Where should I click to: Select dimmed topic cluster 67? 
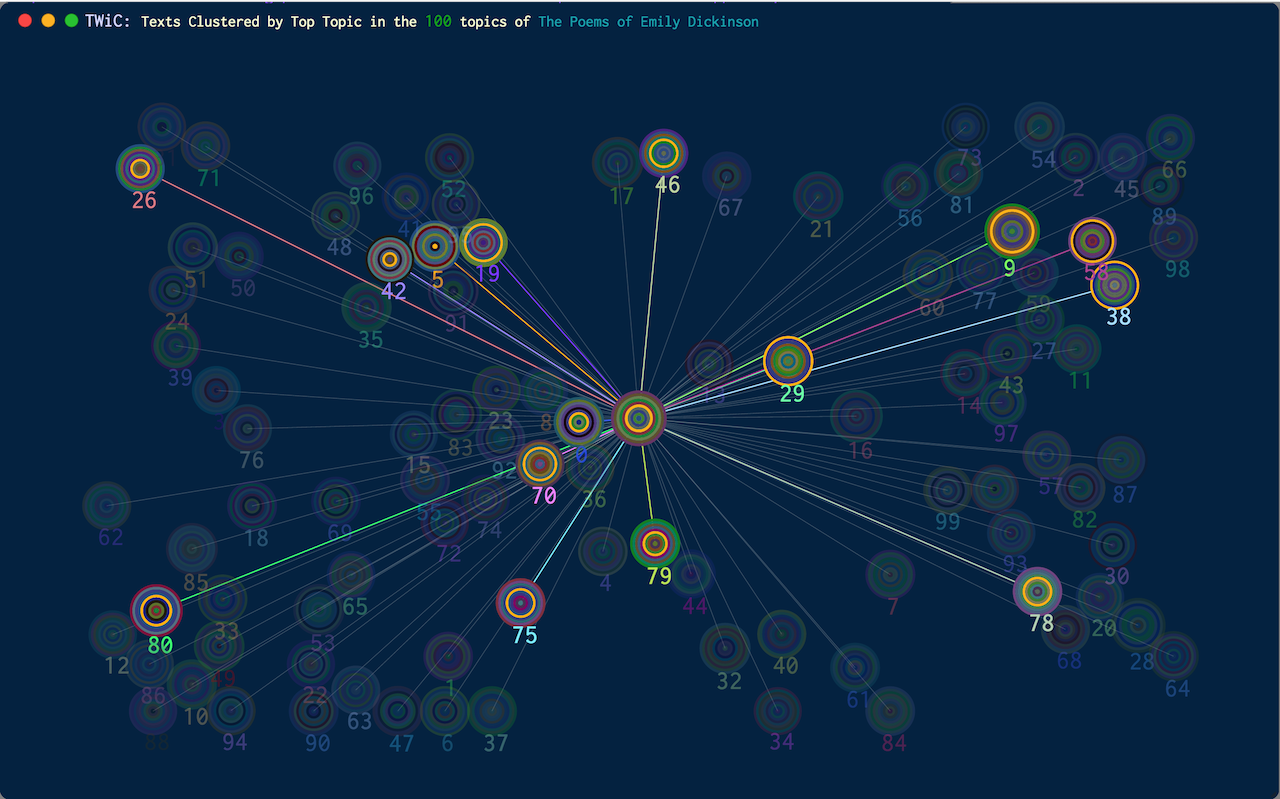727,176
